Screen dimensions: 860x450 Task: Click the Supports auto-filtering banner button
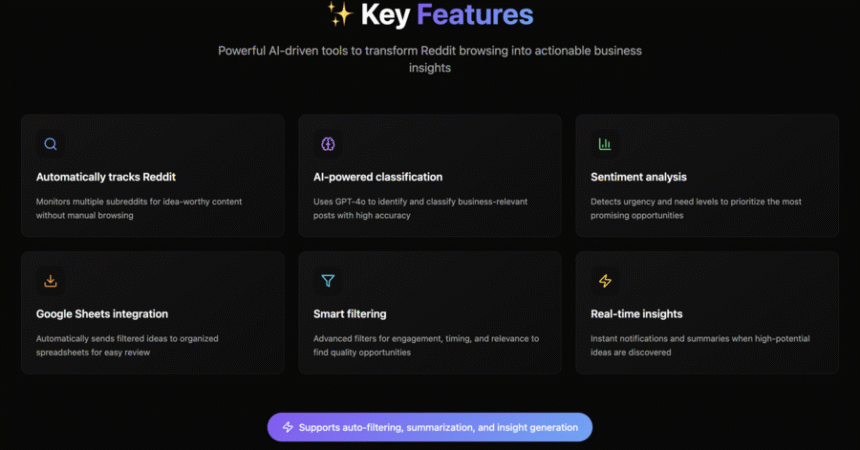[430, 427]
